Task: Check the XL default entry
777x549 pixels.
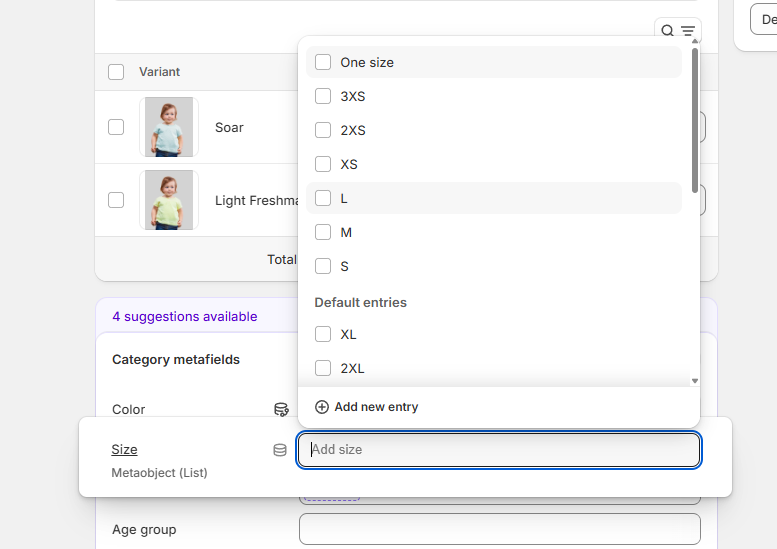Action: pos(323,334)
